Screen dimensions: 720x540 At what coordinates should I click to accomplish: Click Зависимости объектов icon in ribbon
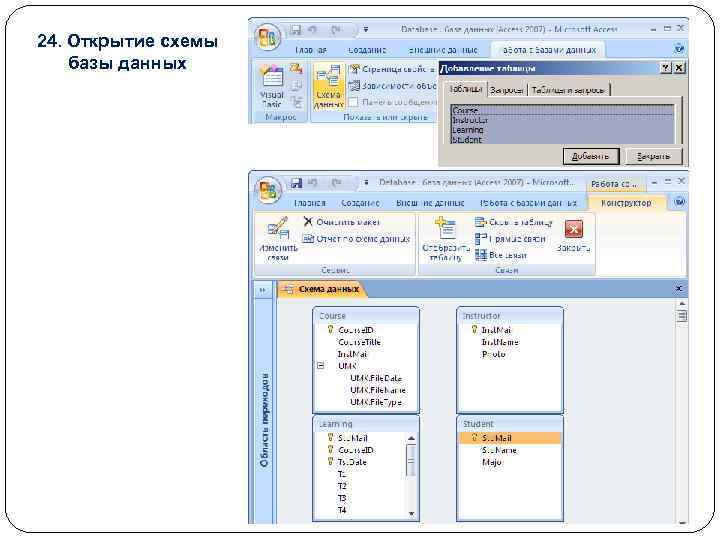tap(354, 85)
